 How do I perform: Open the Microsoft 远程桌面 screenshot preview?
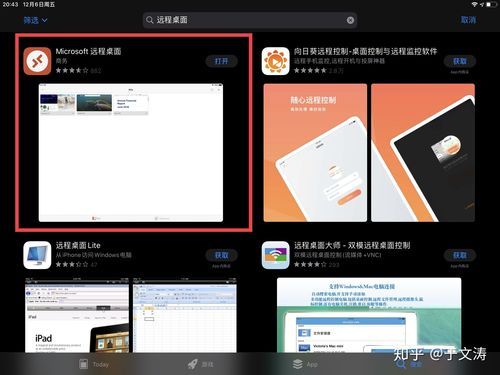131,153
